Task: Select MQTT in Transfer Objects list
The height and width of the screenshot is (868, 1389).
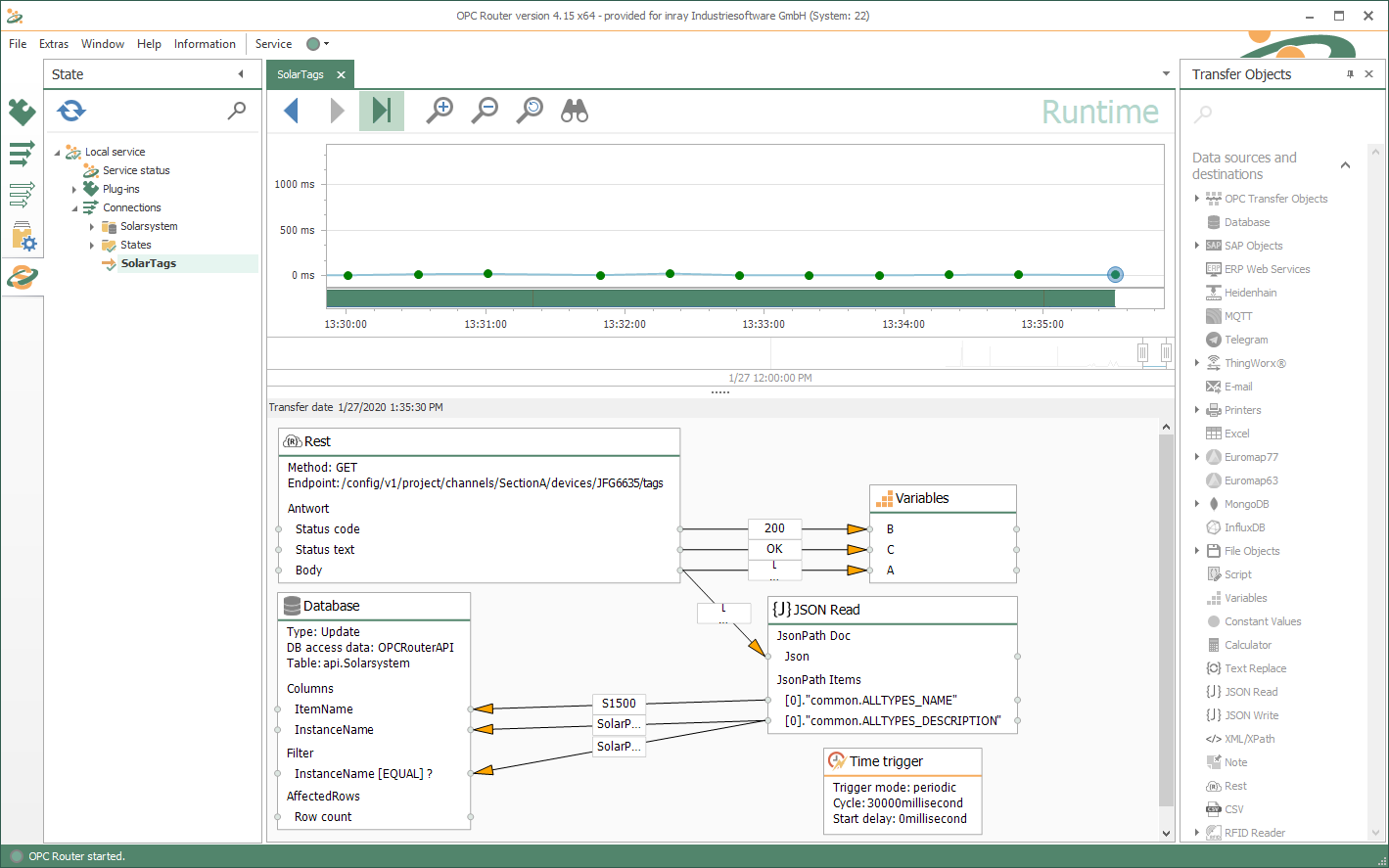Action: [x=1237, y=316]
